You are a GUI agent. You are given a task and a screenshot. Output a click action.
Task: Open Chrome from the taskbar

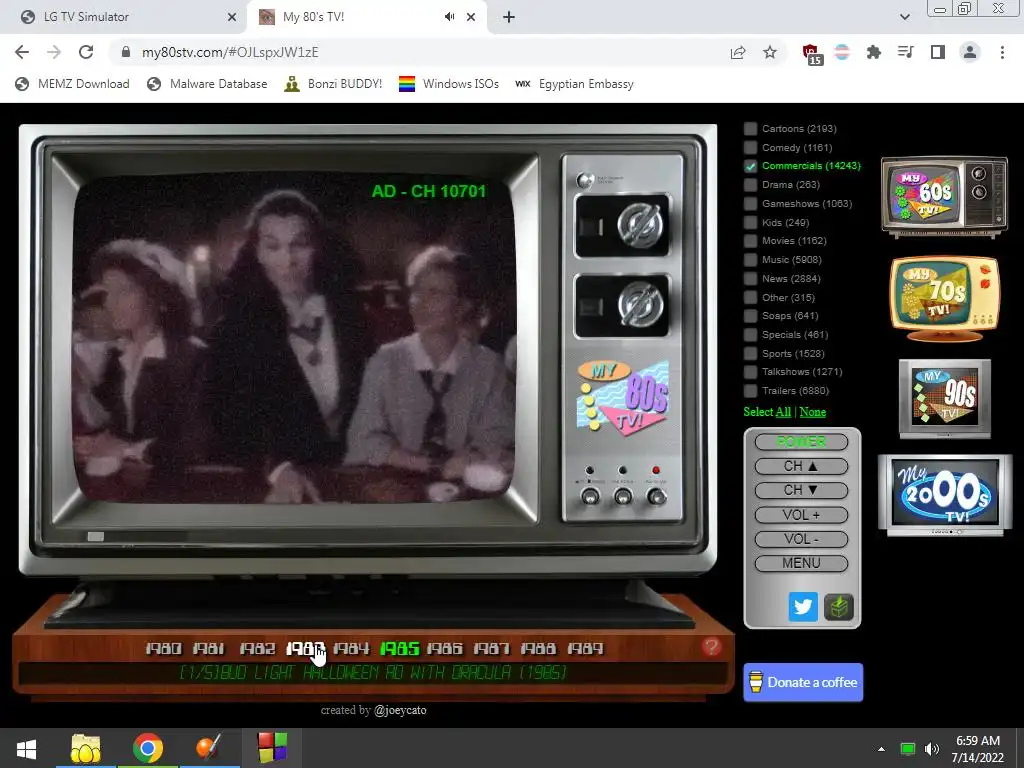[148, 748]
